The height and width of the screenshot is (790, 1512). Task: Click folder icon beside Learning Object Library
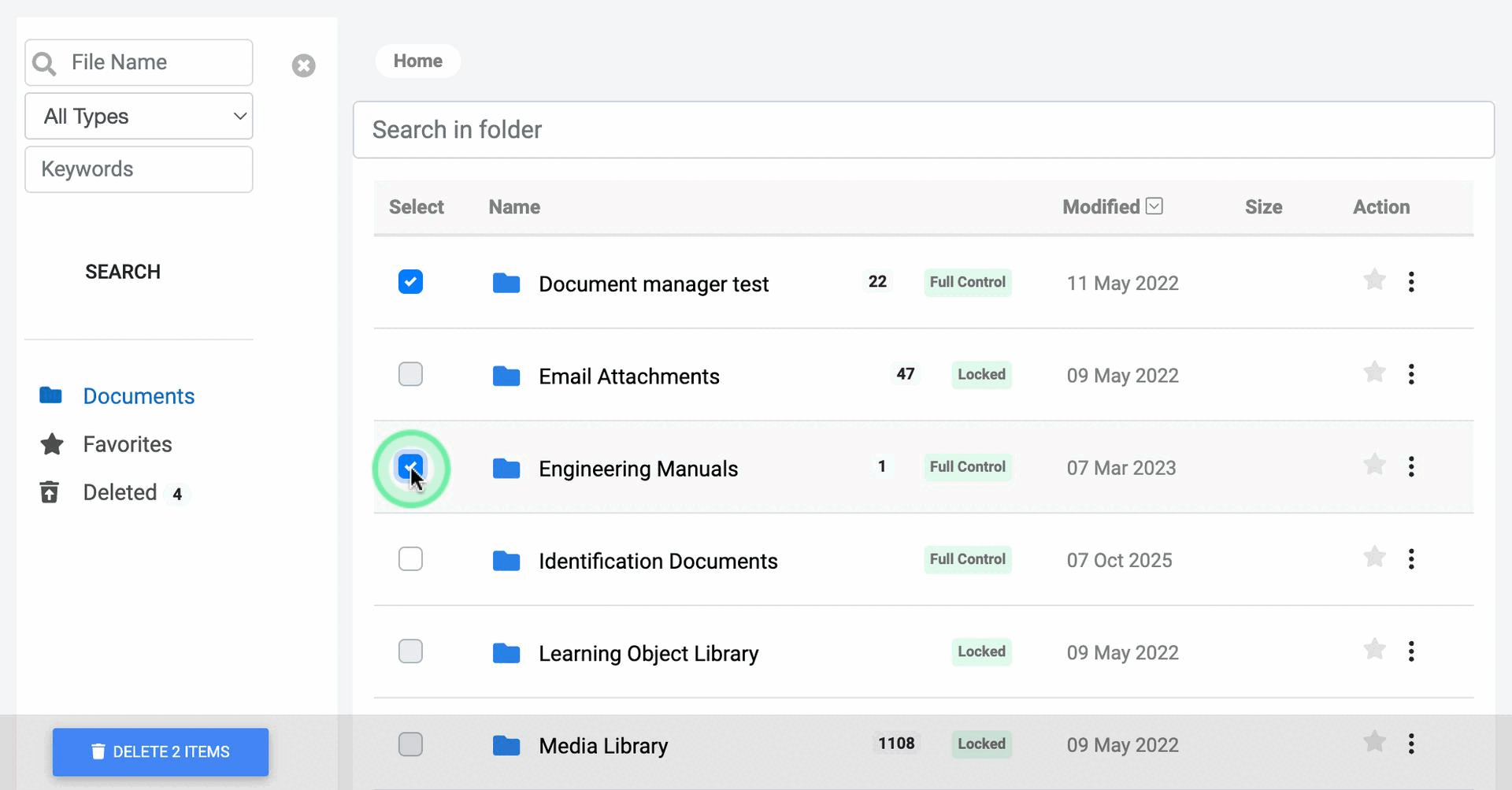506,653
